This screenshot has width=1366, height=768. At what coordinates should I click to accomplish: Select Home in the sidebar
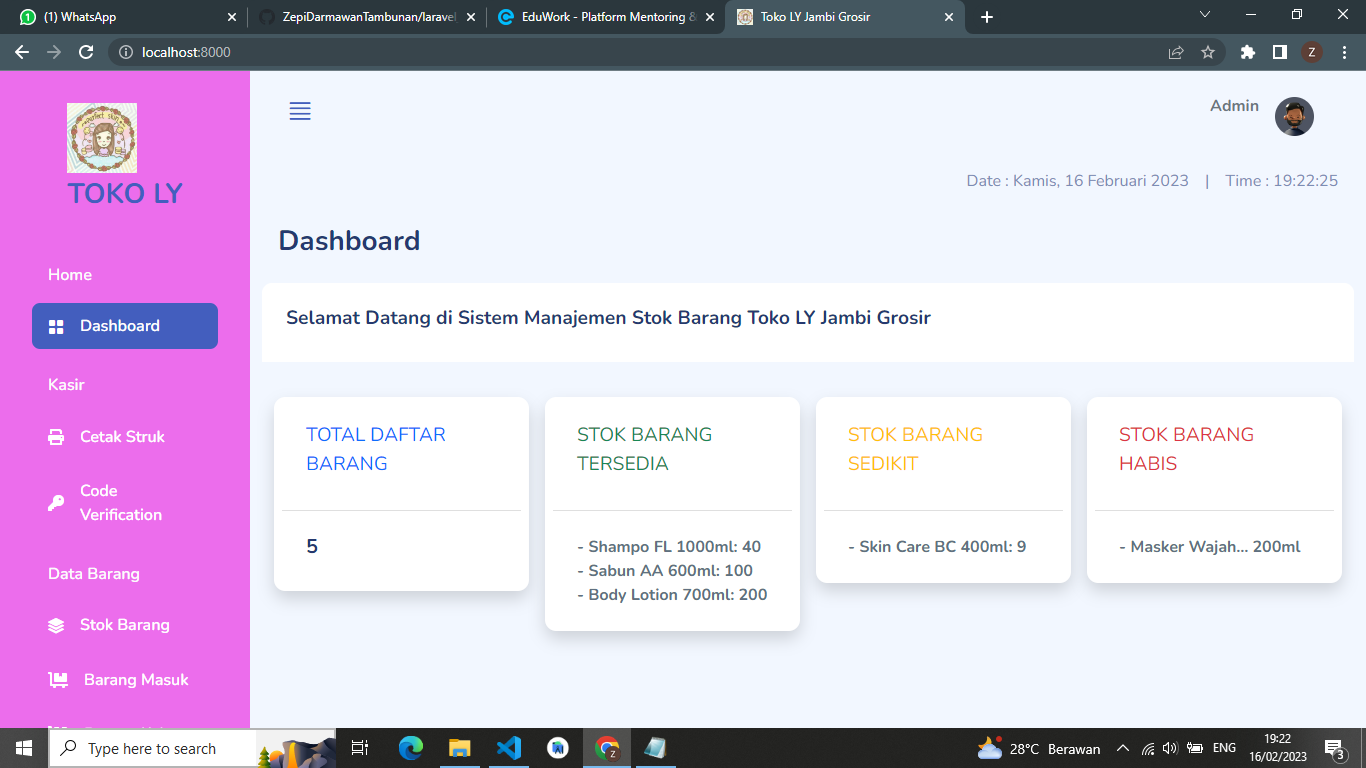(x=69, y=274)
